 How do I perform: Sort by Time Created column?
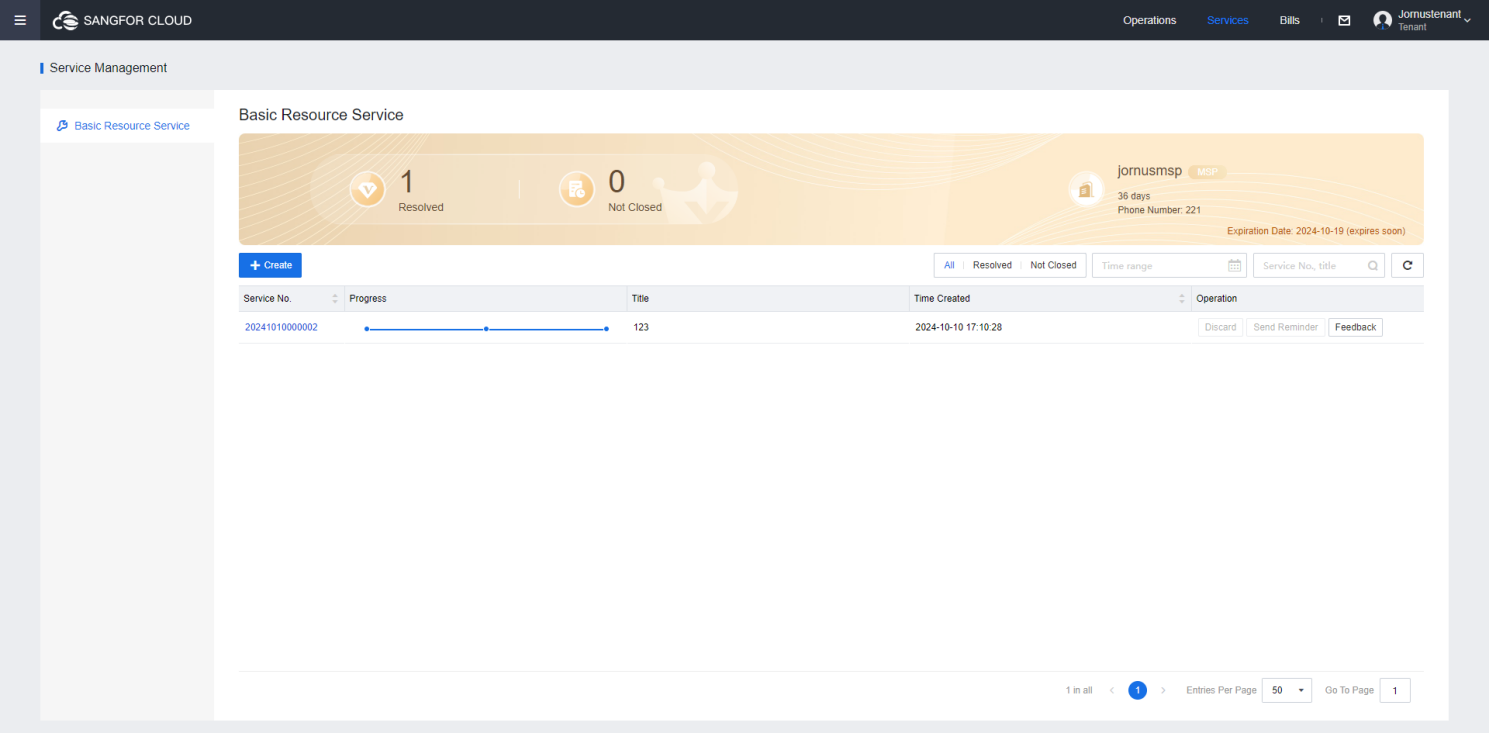click(1182, 299)
